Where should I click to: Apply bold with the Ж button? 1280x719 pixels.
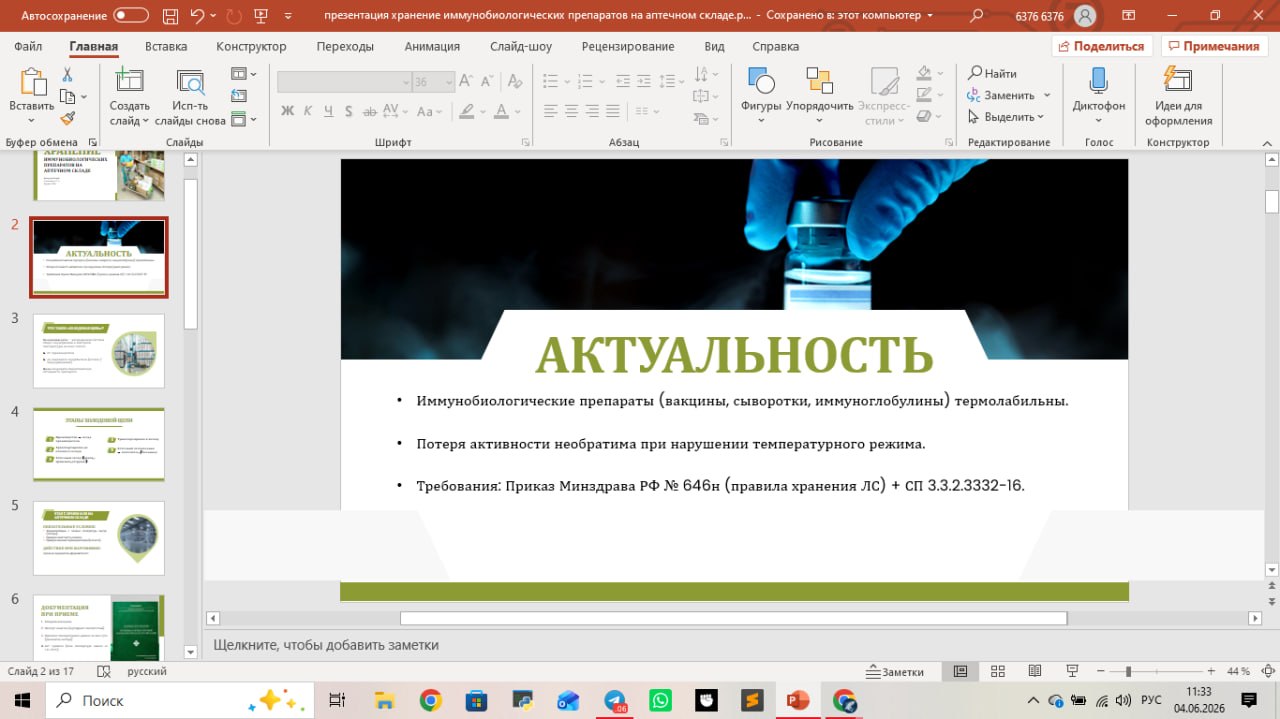coord(287,111)
